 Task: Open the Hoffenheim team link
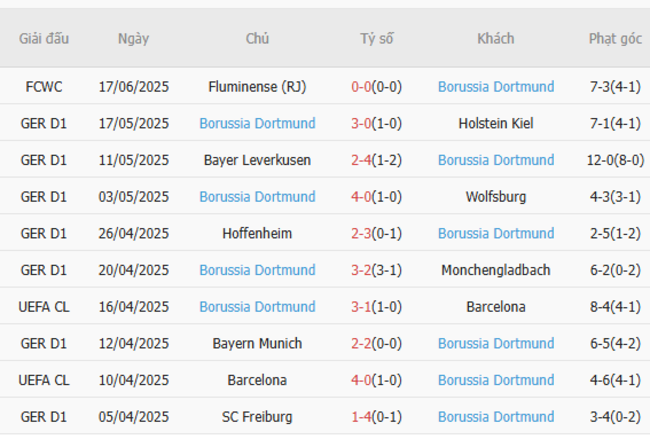(x=257, y=234)
